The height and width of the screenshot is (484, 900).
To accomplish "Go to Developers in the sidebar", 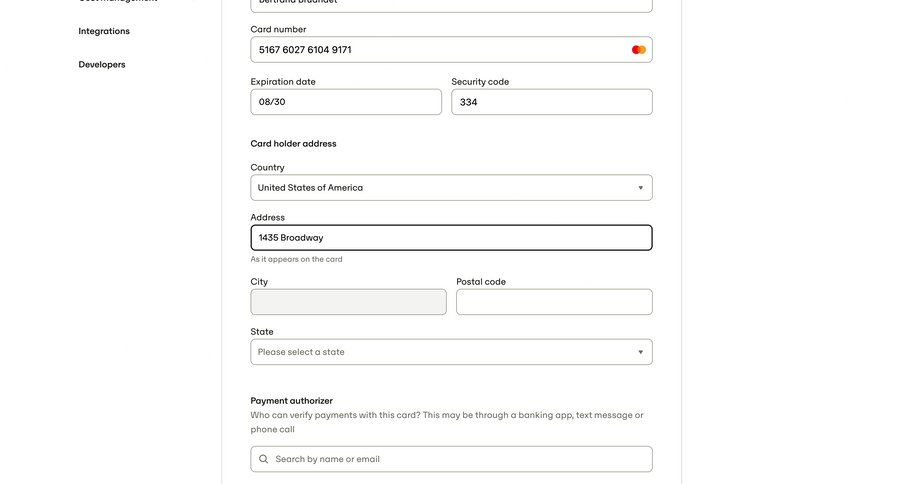I will tap(102, 65).
